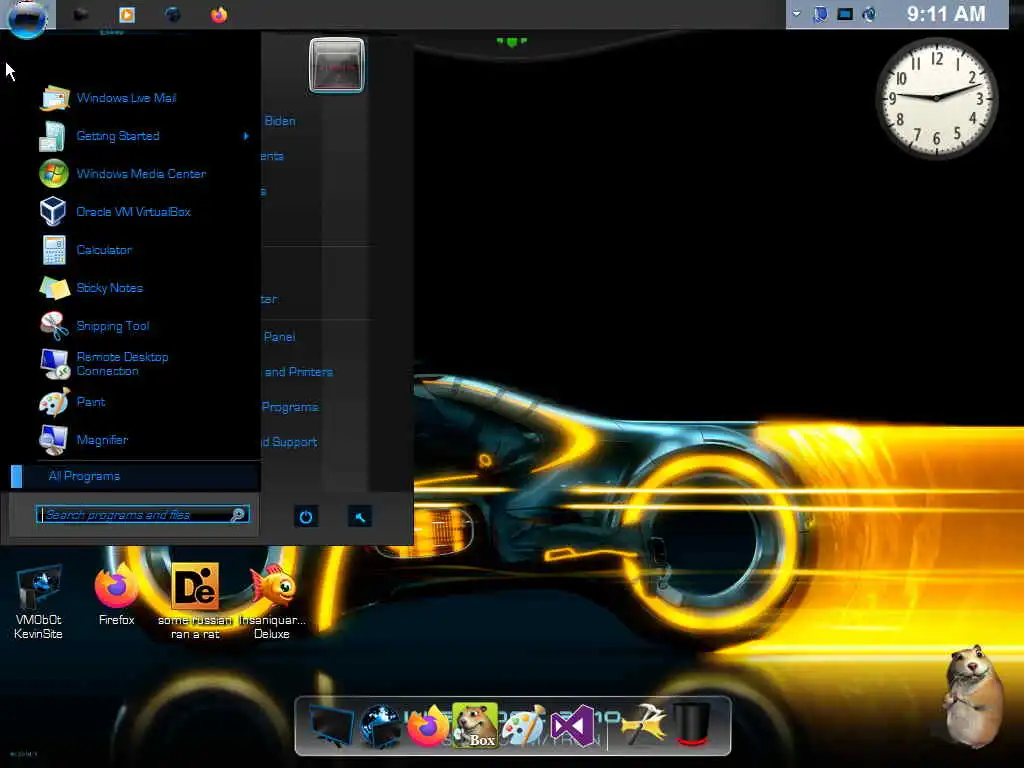This screenshot has width=1024, height=768.
Task: Open Control Panel link in Start menu
Action: (x=279, y=337)
